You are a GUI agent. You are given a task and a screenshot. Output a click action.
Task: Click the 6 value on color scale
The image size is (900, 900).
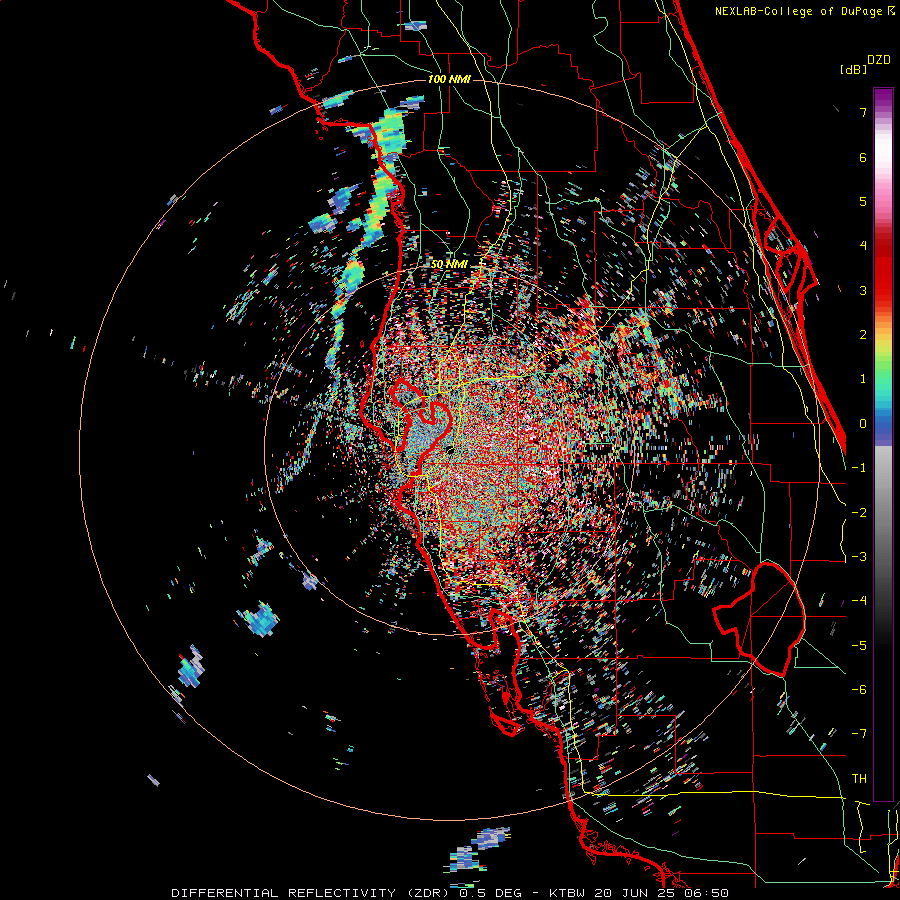863,157
